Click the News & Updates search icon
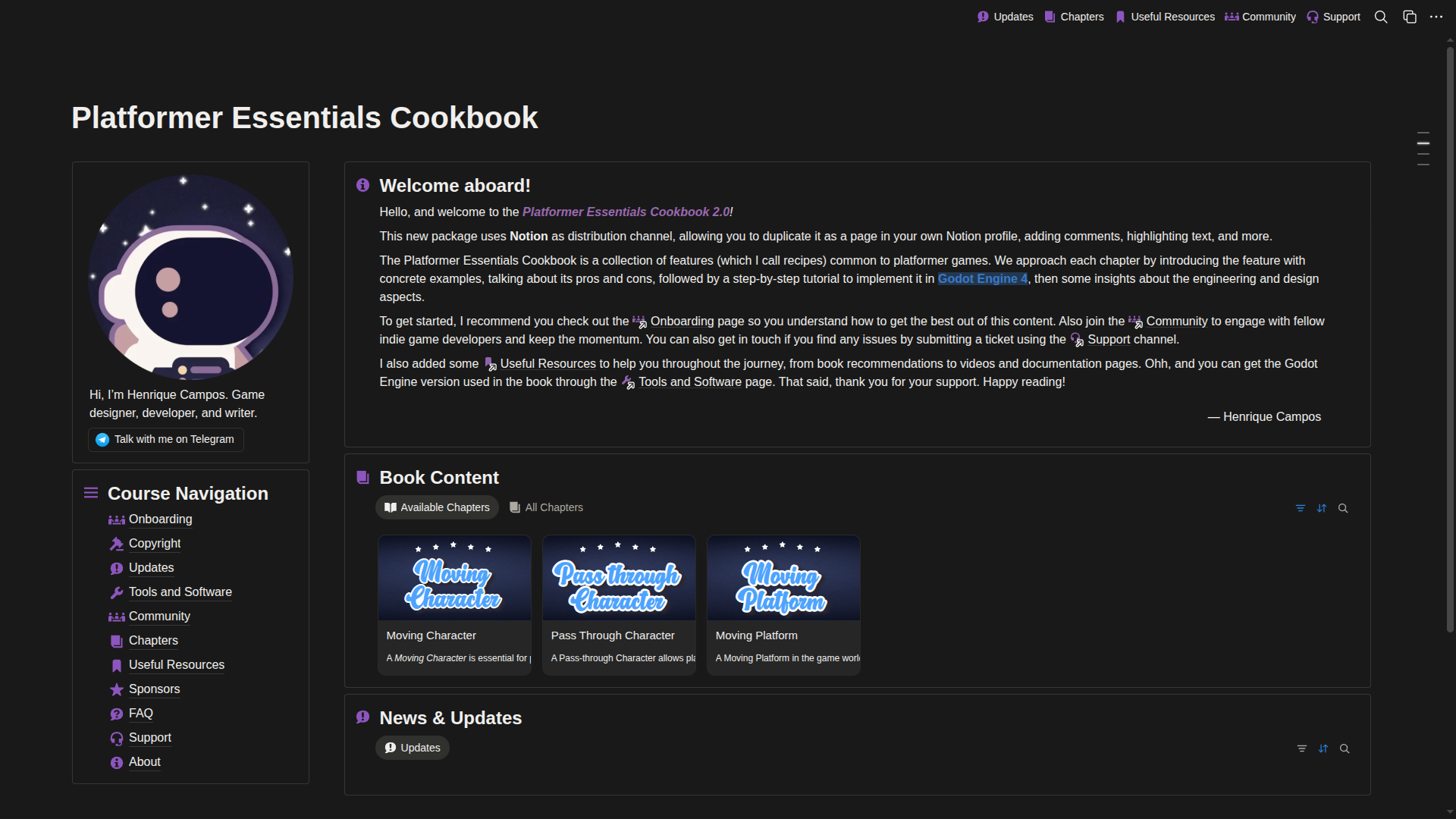The height and width of the screenshot is (819, 1456). coord(1345,748)
